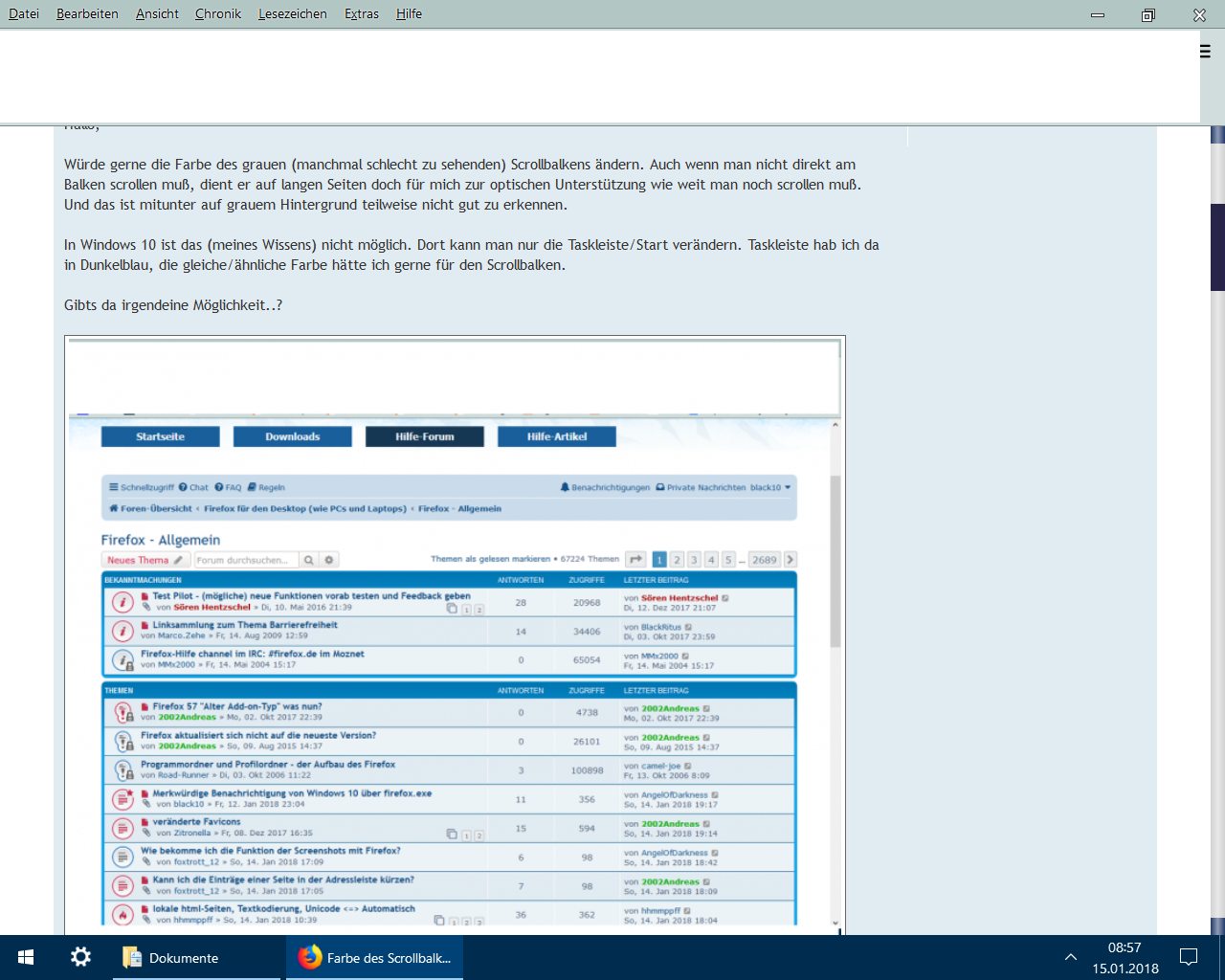Click the jump-to-page arrow icon
Image resolution: width=1225 pixels, height=980 pixels.
click(636, 560)
